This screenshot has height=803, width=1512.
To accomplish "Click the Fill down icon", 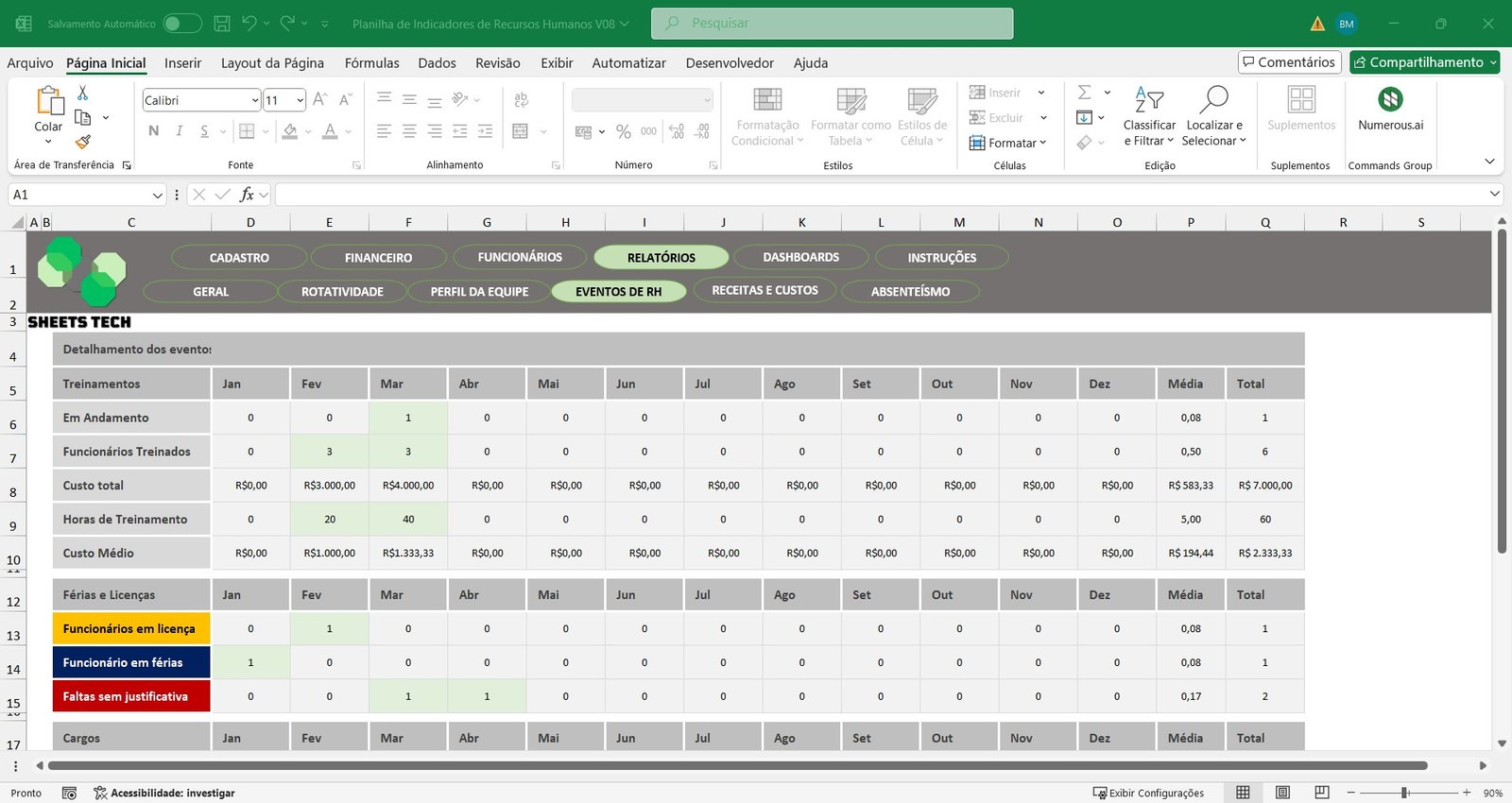I will (x=1085, y=117).
